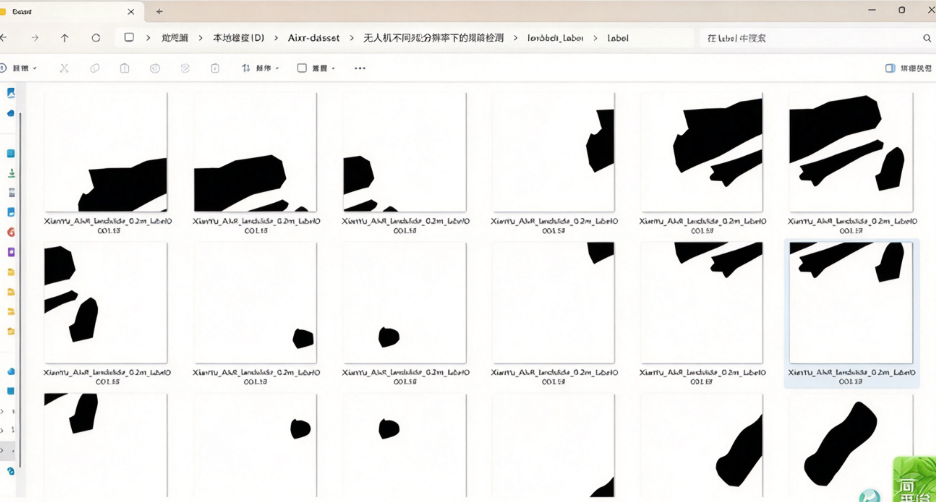Open Documents in the sidebar
The image size is (936, 502).
pos(11,193)
